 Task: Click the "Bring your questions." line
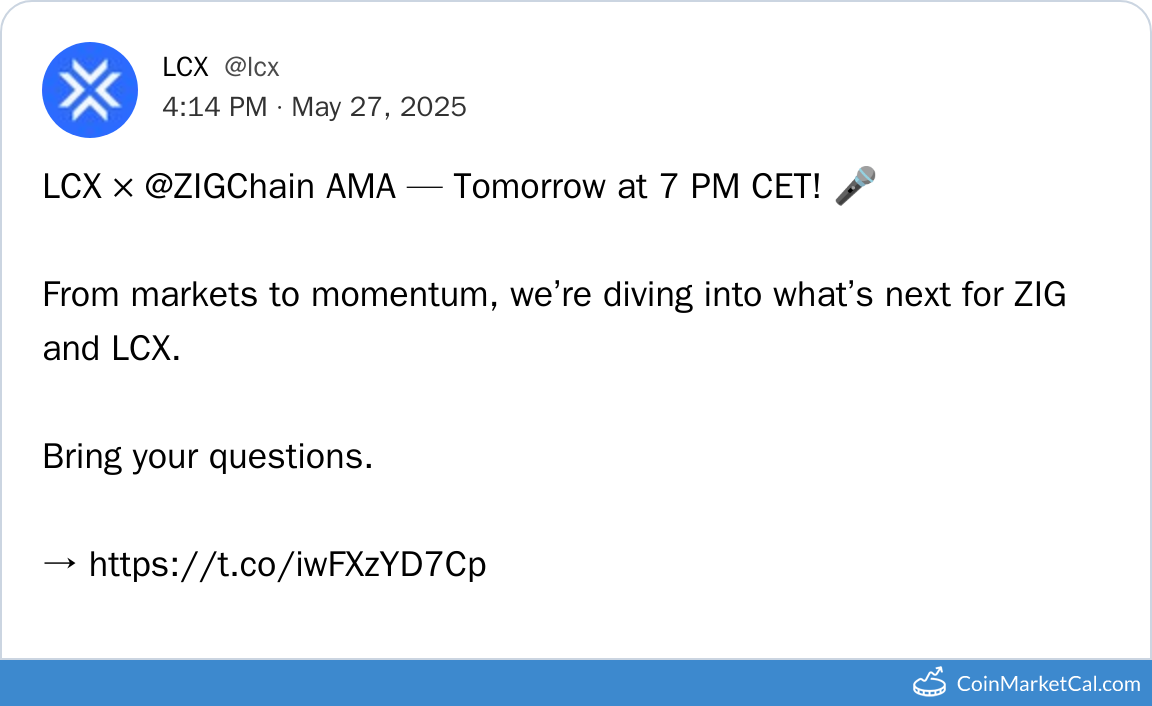[208, 457]
